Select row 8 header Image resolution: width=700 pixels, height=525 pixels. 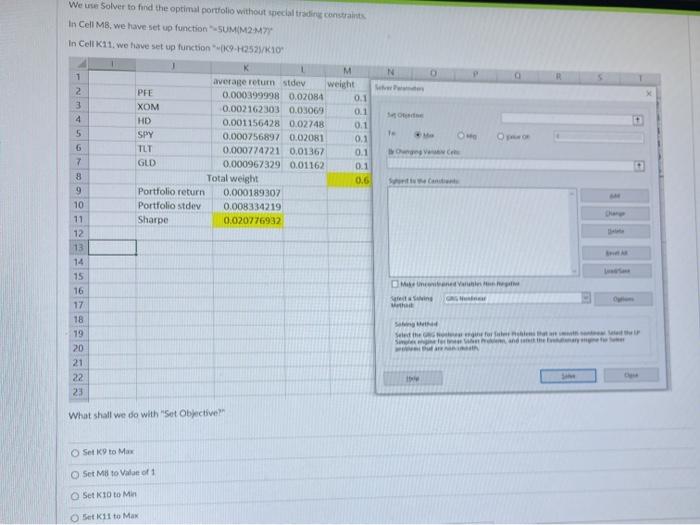[79, 176]
